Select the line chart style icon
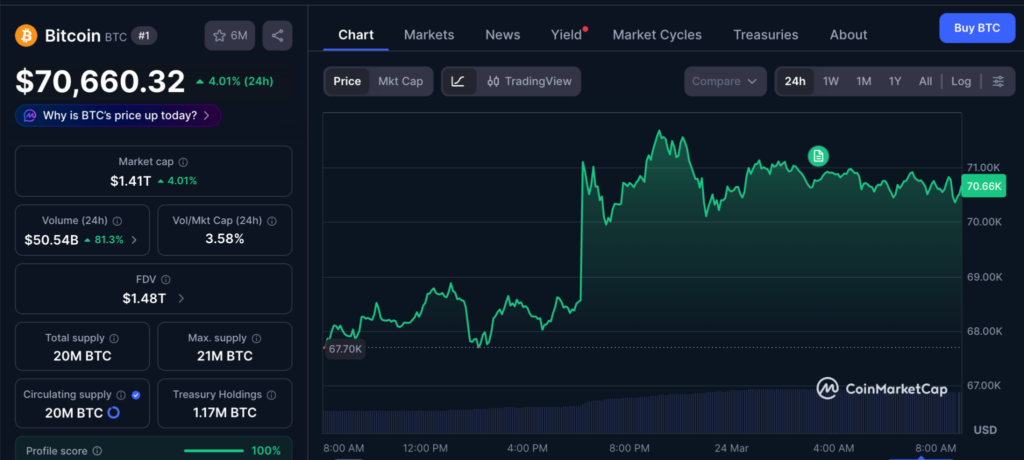Screen dimensions: 1024x460 click(x=458, y=81)
